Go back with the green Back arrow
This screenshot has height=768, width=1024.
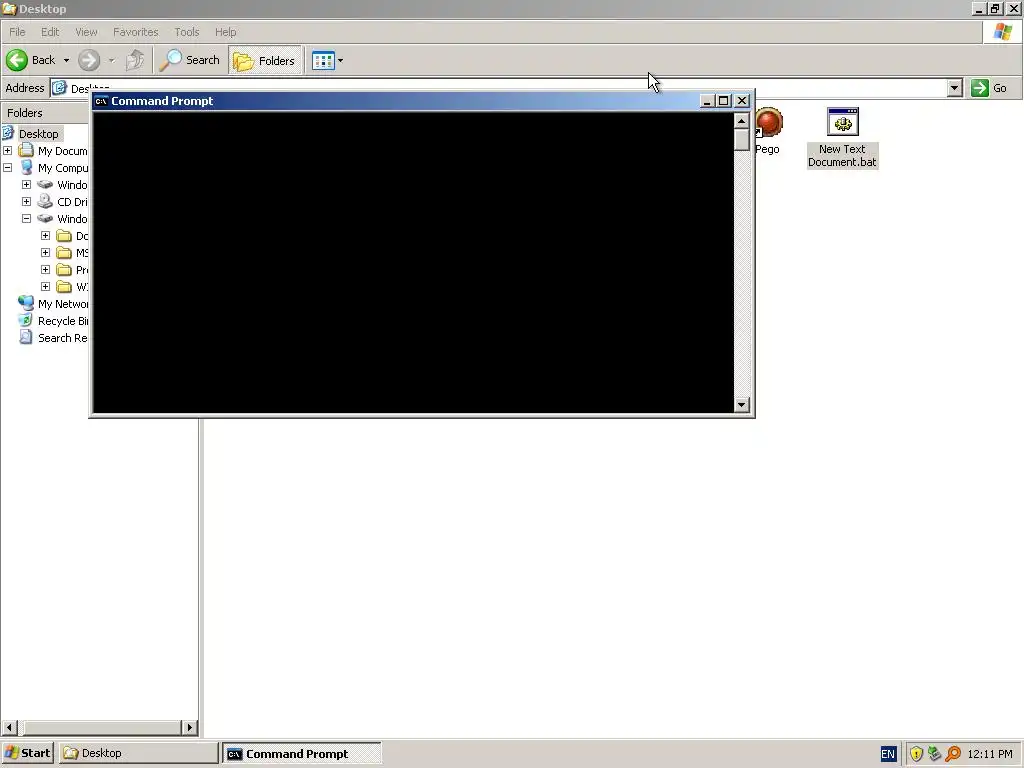(x=18, y=60)
